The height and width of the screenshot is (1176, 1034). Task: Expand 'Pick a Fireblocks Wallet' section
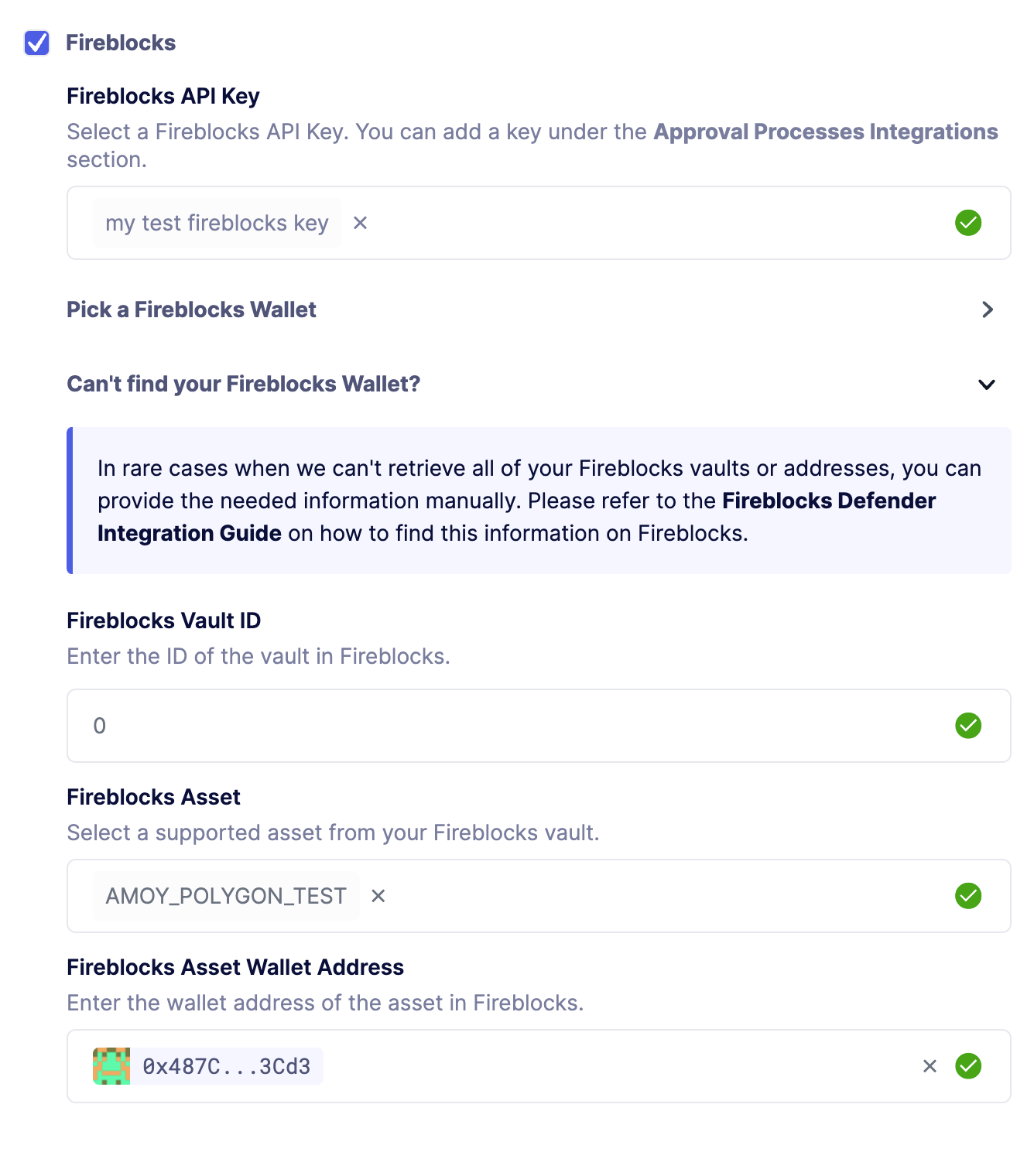click(x=988, y=309)
